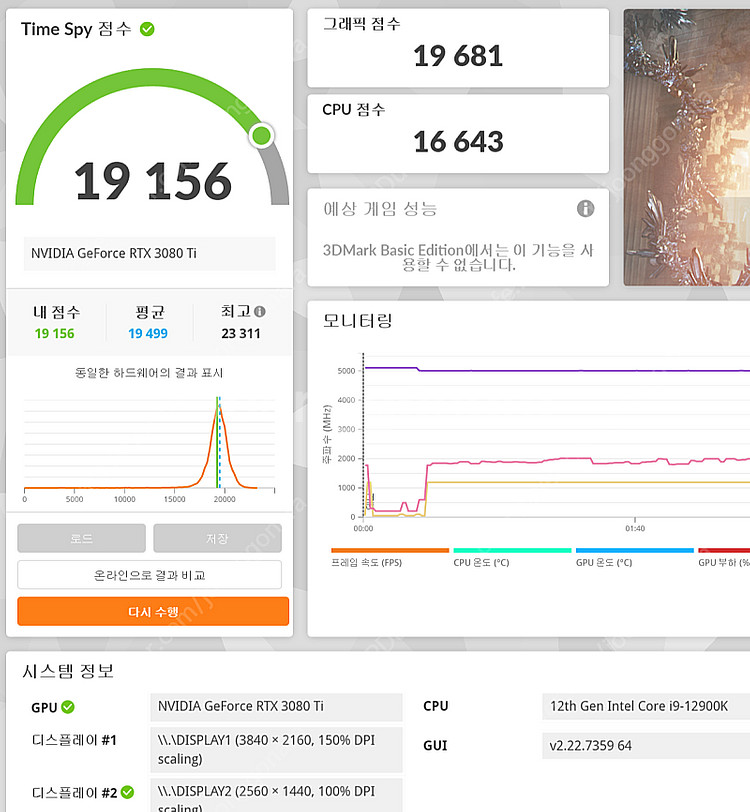Click the 로드 button
The image size is (750, 812).
click(81, 538)
